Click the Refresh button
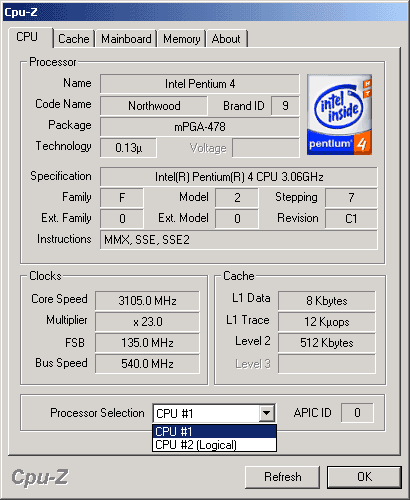Image resolution: width=410 pixels, height=500 pixels. [x=282, y=477]
